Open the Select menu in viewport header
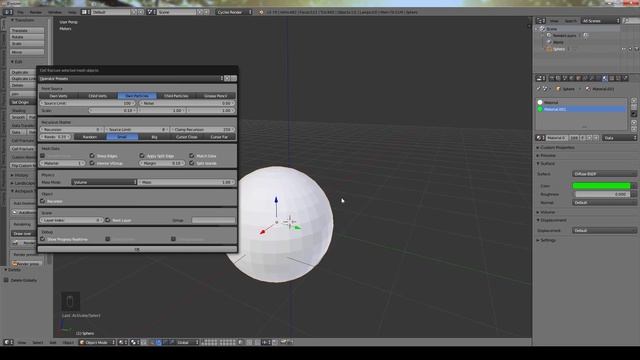This screenshot has width=640, height=360. pyautogui.click(x=38, y=342)
